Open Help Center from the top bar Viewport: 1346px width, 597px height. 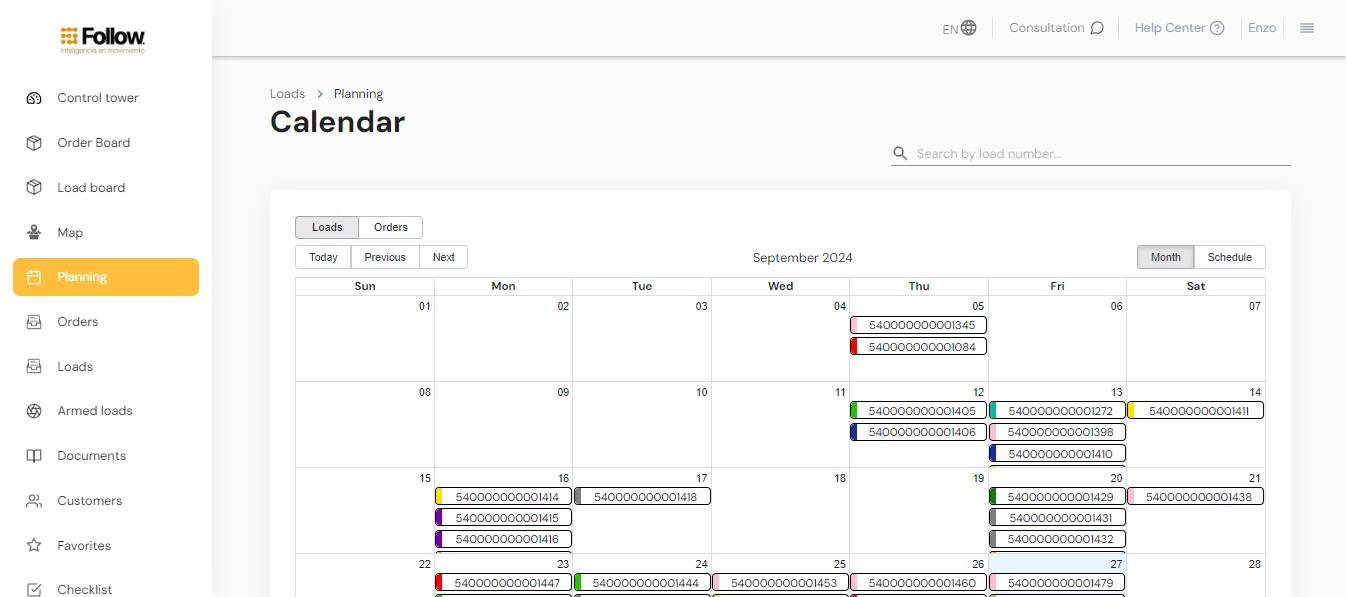pos(1179,28)
